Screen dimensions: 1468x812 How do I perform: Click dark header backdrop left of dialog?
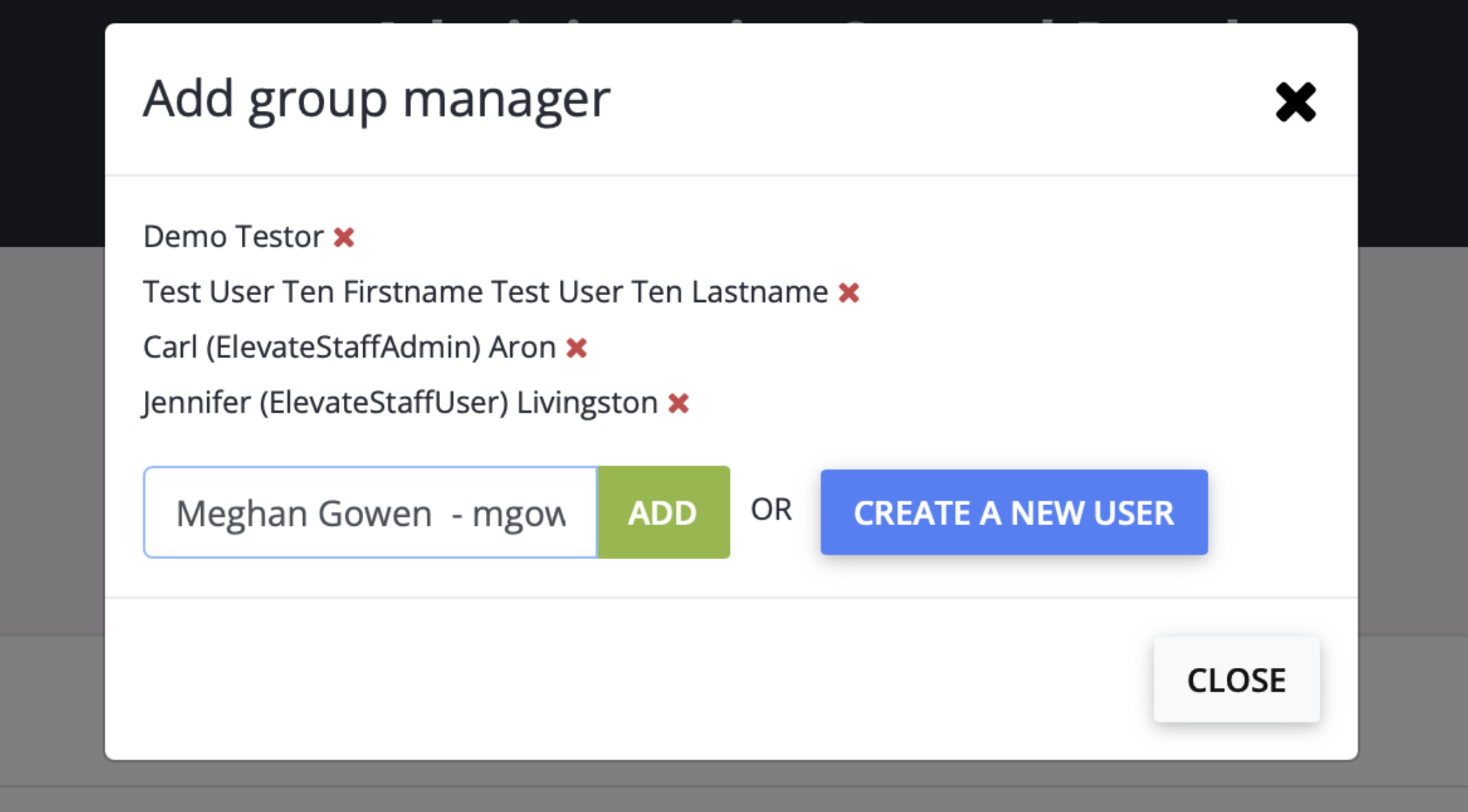(52, 125)
